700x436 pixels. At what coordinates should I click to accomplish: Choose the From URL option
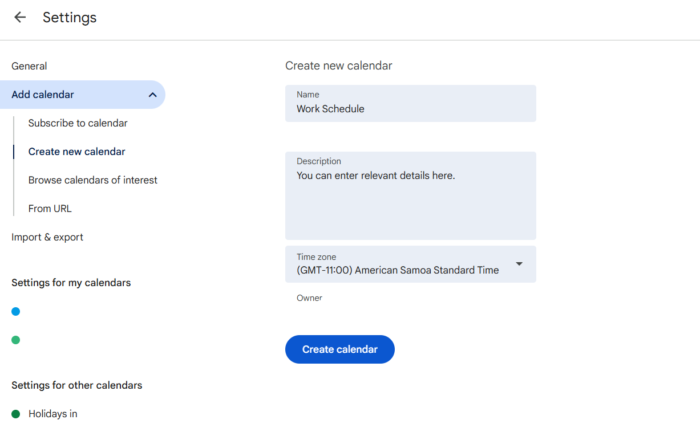click(x=50, y=209)
